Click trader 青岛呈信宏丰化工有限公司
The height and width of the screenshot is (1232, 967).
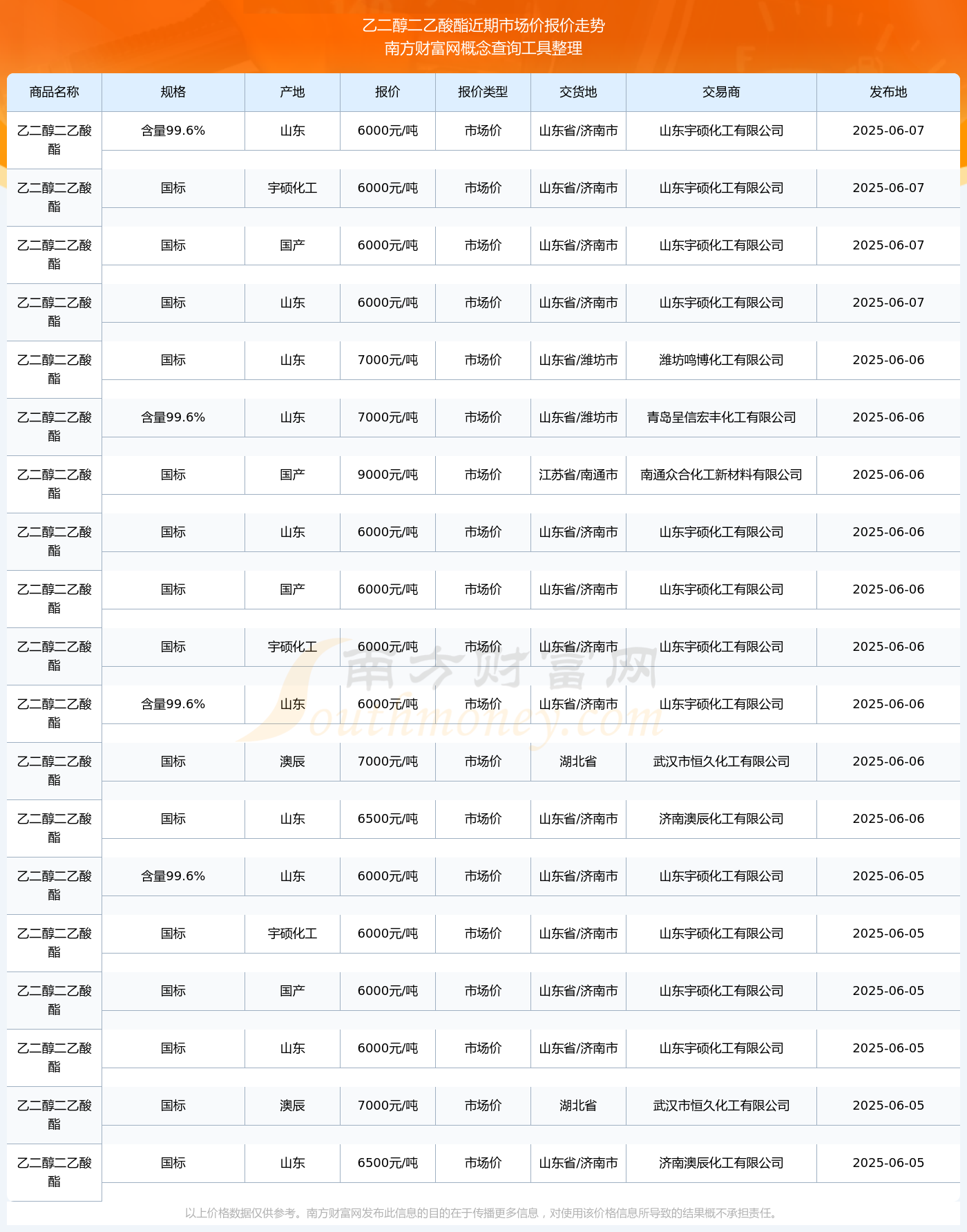click(x=721, y=417)
